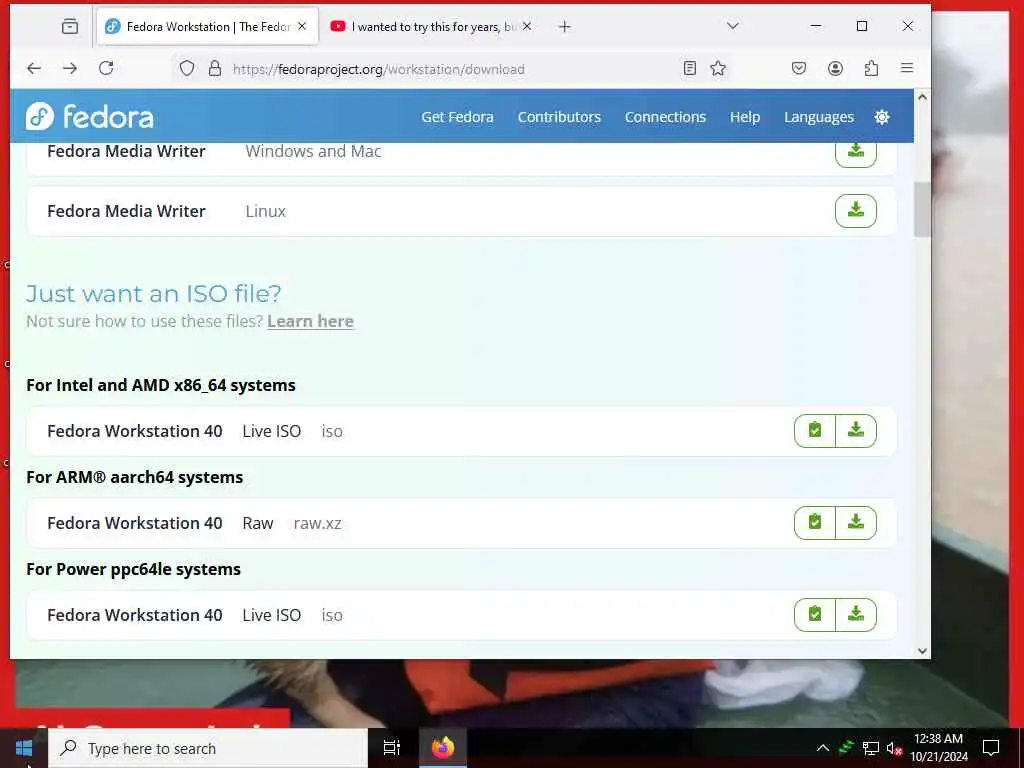The width and height of the screenshot is (1024, 768).
Task: Show hidden system tray icons
Action: pos(823,748)
